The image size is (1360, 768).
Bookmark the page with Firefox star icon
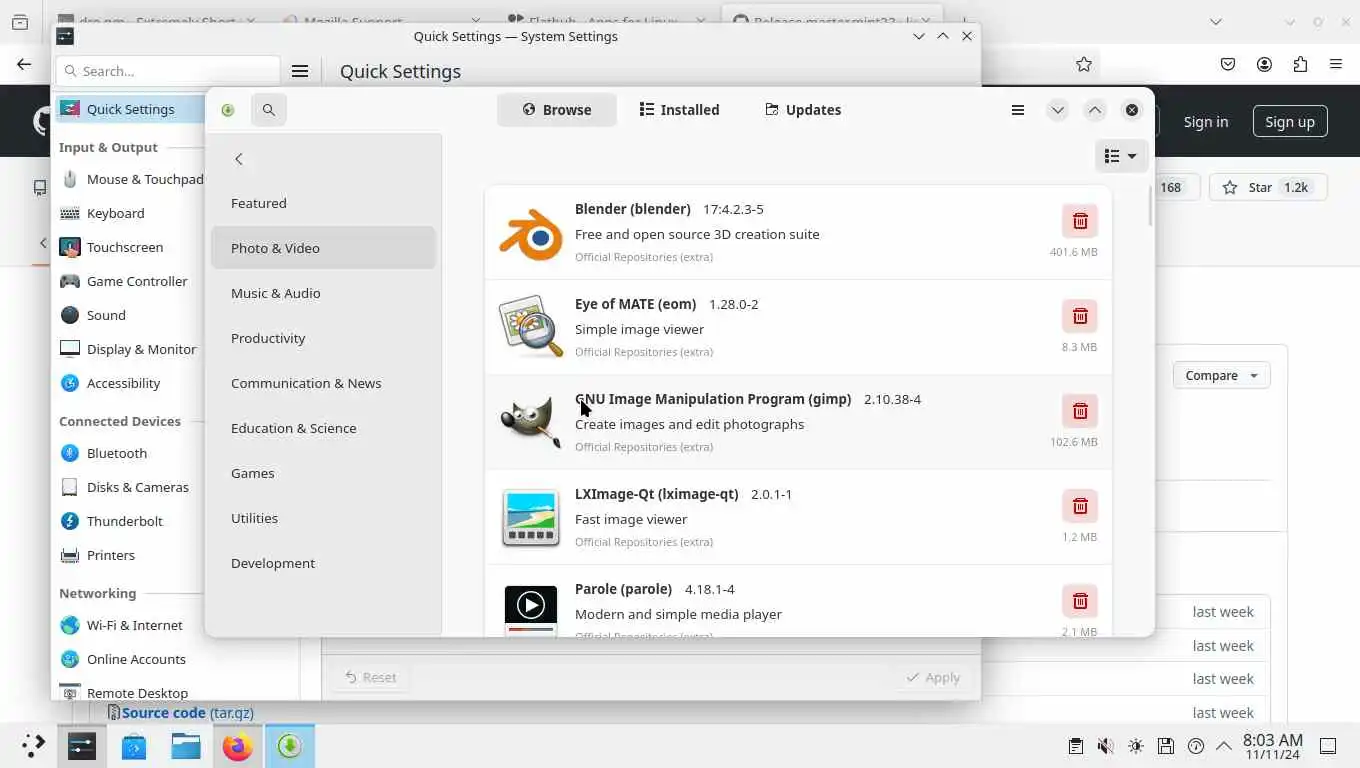[1083, 64]
